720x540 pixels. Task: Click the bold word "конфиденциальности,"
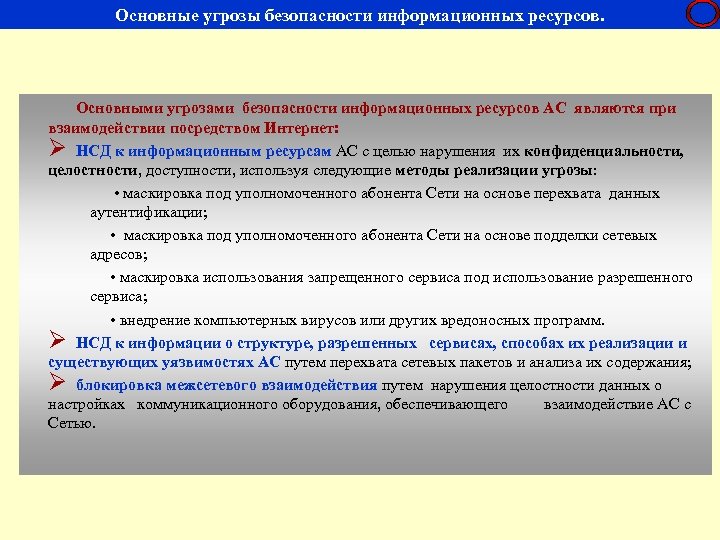[603, 151]
